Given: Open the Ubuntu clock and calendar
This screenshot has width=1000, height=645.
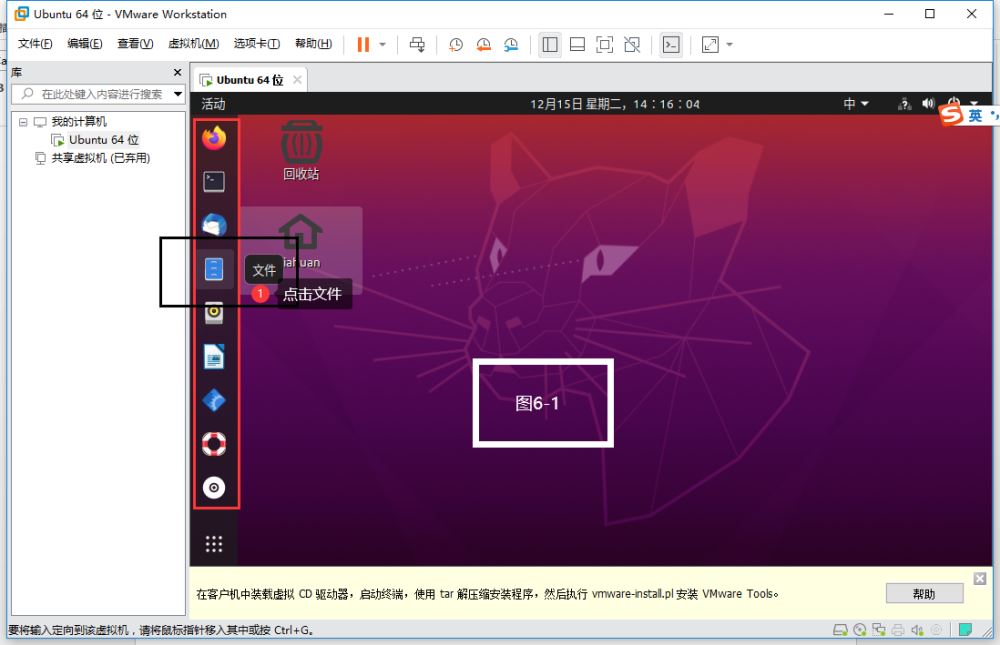Looking at the screenshot, I should (615, 104).
